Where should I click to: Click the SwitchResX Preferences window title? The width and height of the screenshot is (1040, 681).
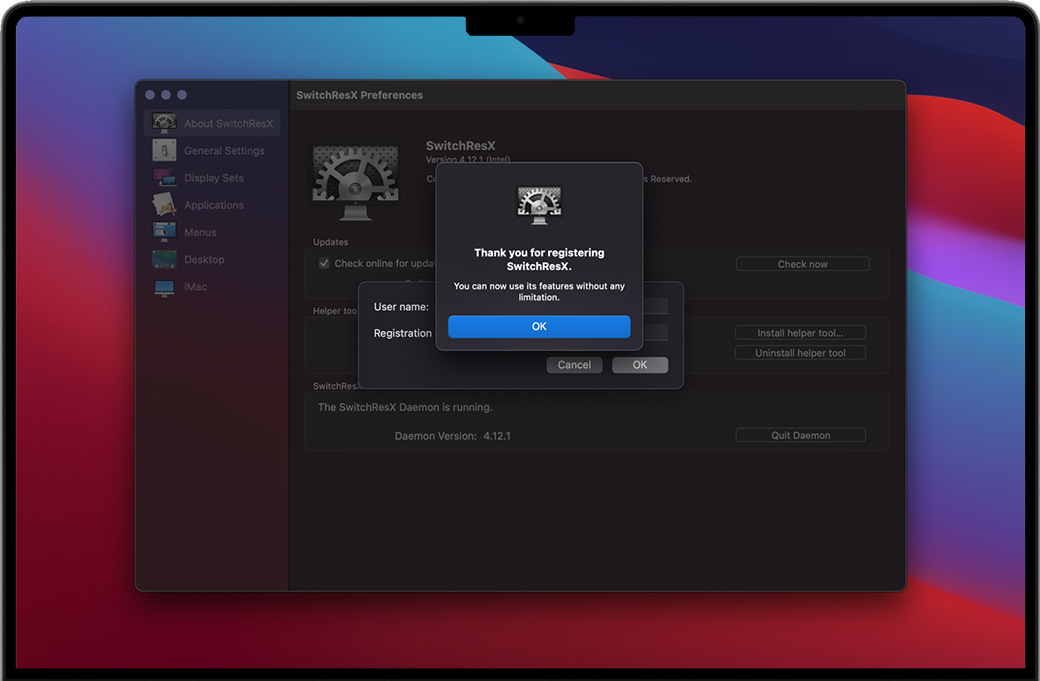coord(359,95)
